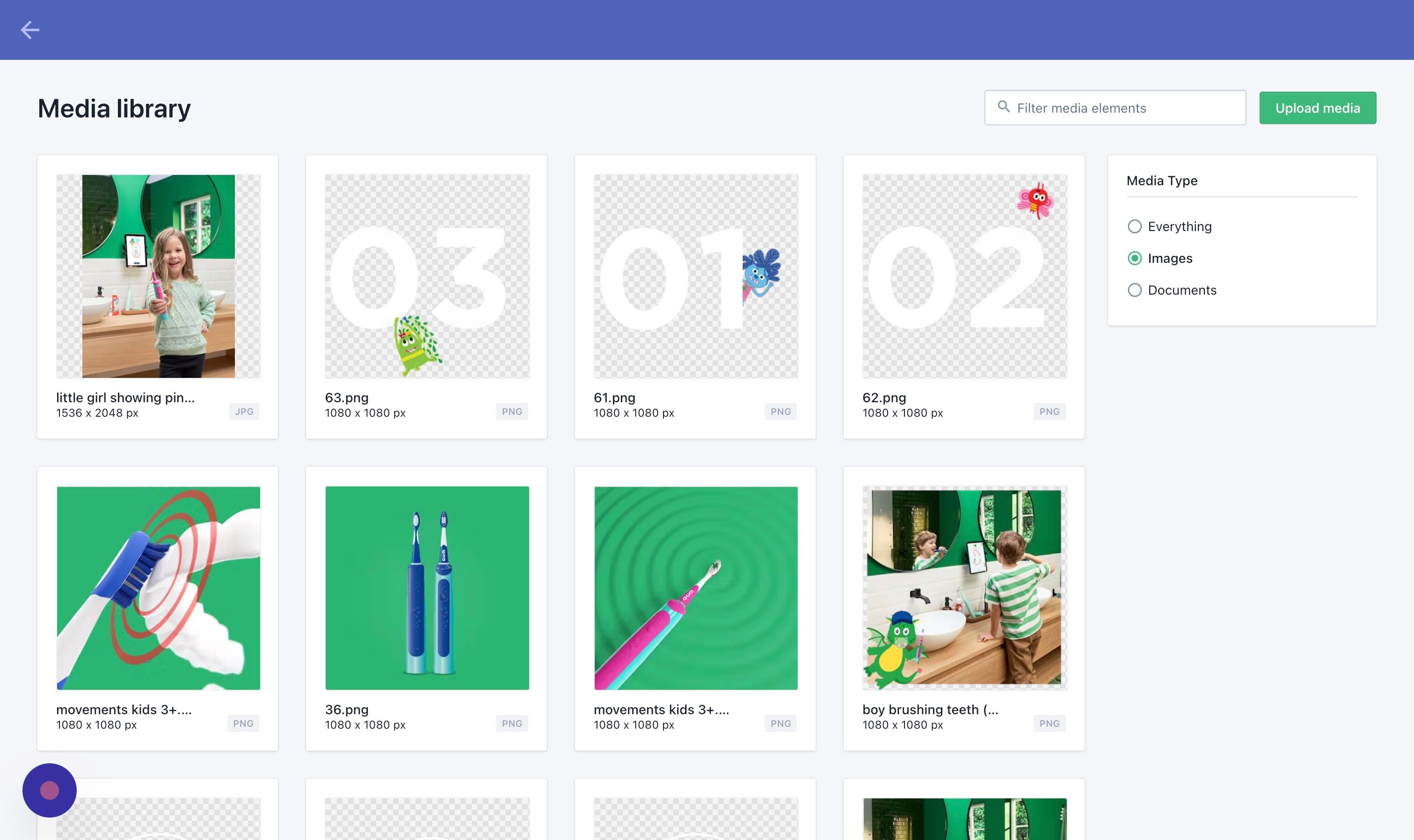The height and width of the screenshot is (840, 1414).
Task: Open the 62.png thumbnail
Action: (964, 276)
